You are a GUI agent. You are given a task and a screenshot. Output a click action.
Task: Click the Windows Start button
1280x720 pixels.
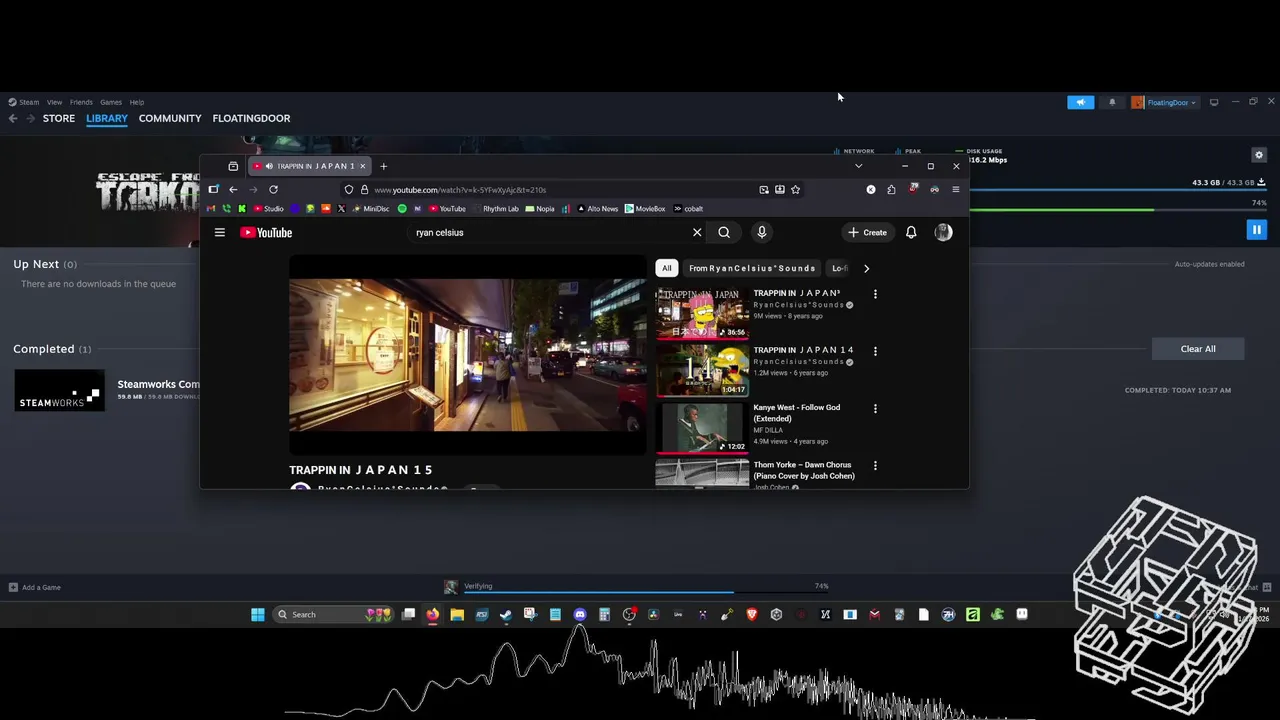(x=258, y=614)
